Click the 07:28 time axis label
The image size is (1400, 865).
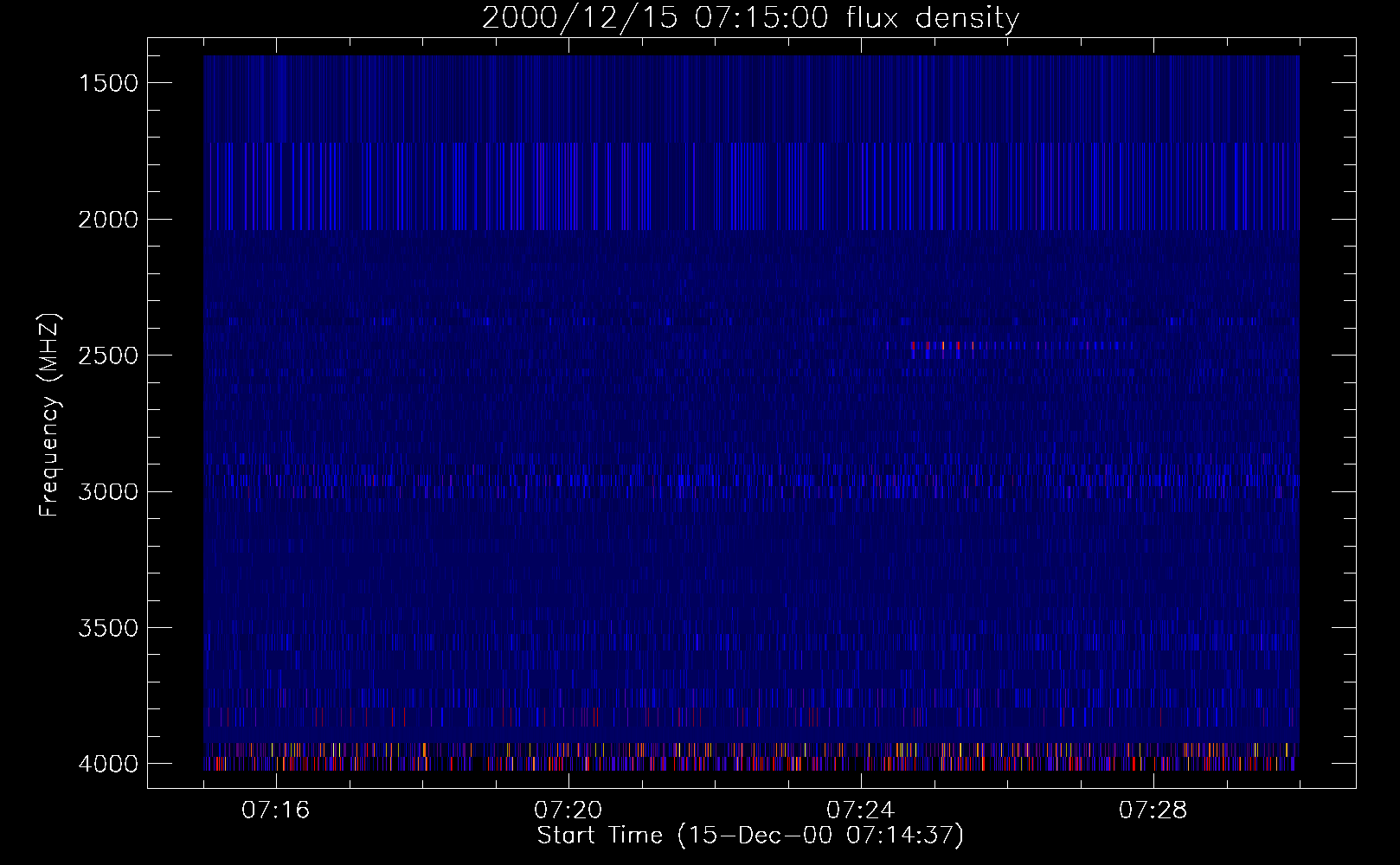[1153, 811]
